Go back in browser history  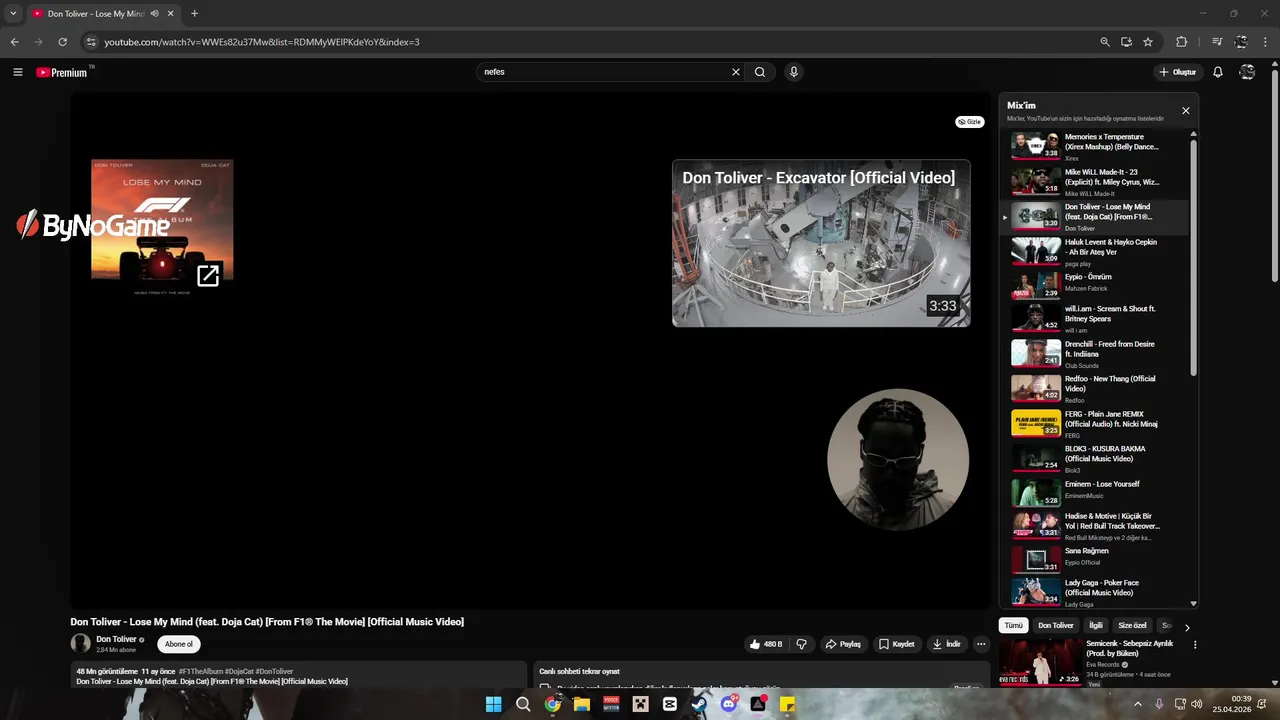click(x=14, y=42)
